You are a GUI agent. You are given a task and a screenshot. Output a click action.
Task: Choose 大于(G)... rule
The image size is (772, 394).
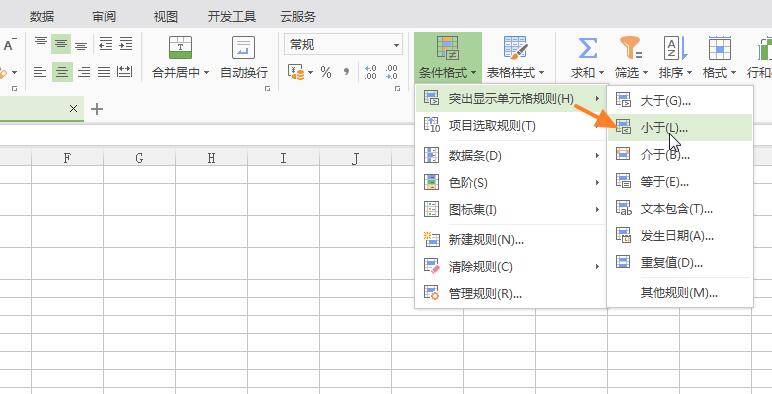(x=680, y=101)
